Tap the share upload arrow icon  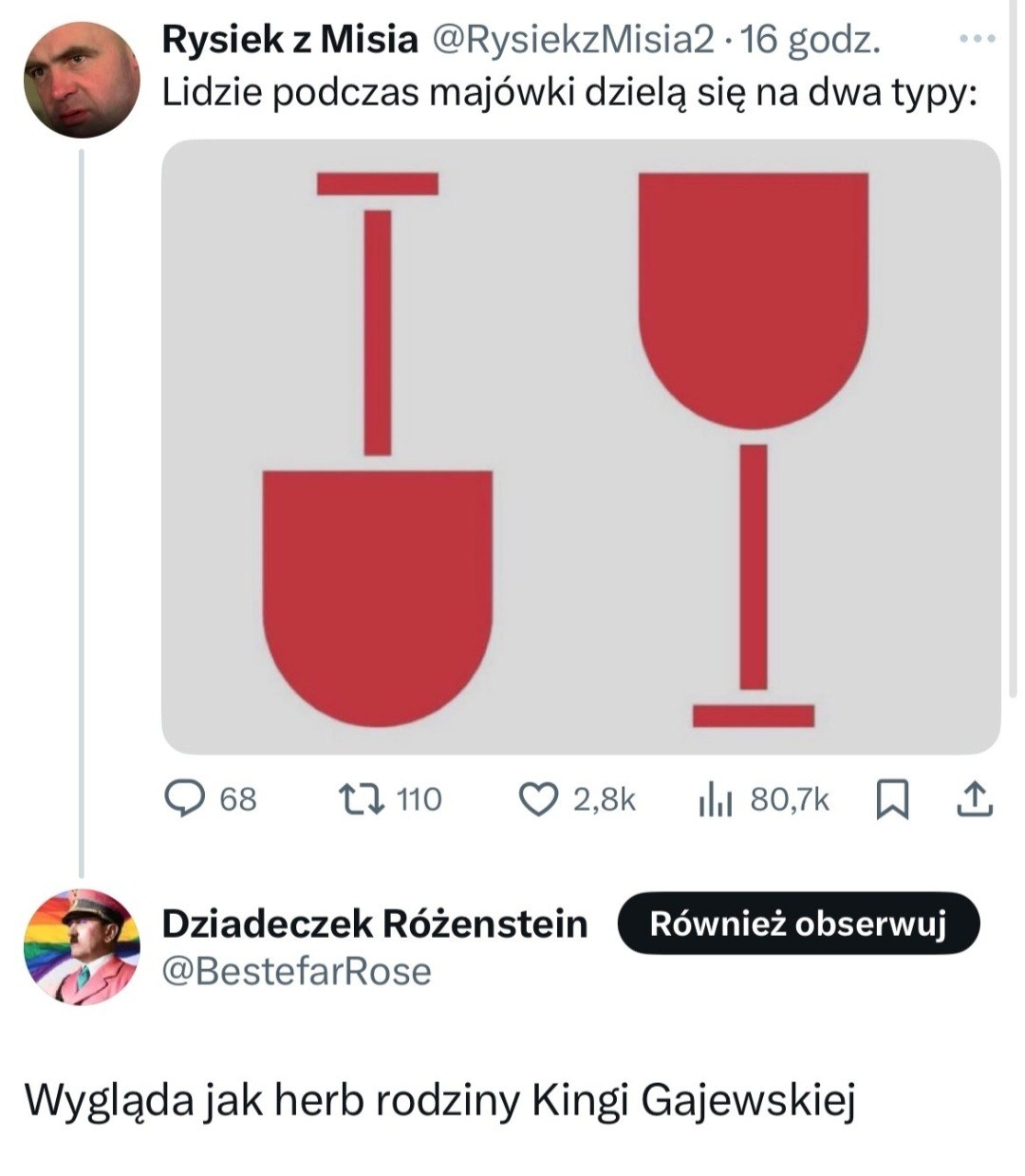[x=974, y=799]
